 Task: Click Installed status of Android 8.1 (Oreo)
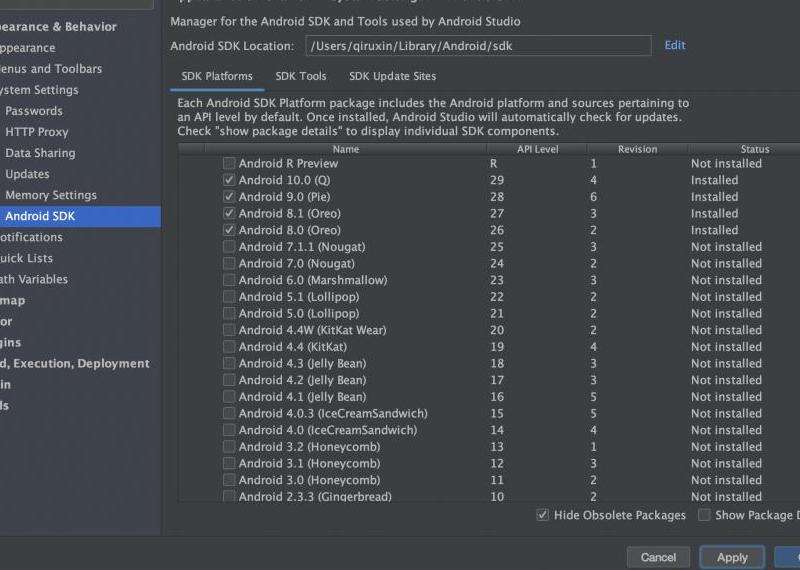714,213
